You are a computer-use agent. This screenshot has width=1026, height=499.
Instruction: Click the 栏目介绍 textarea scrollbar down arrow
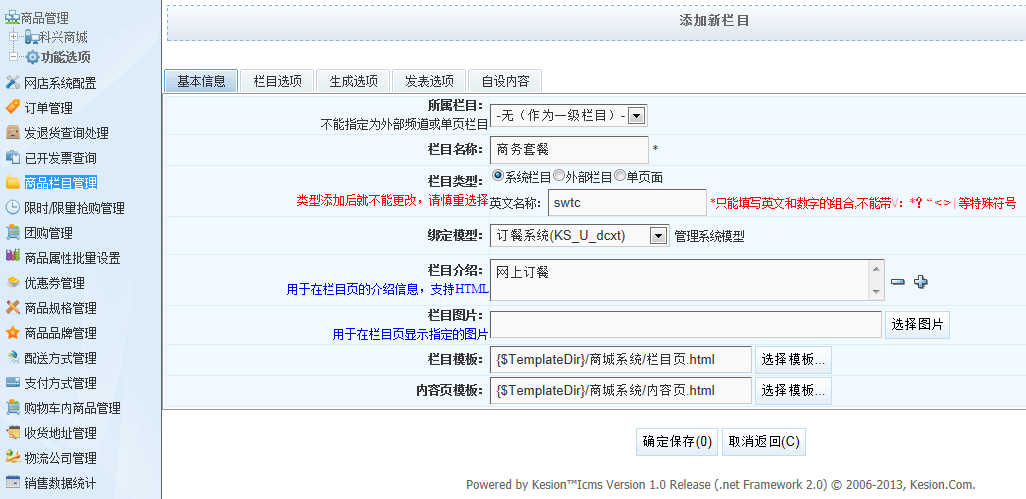point(877,292)
